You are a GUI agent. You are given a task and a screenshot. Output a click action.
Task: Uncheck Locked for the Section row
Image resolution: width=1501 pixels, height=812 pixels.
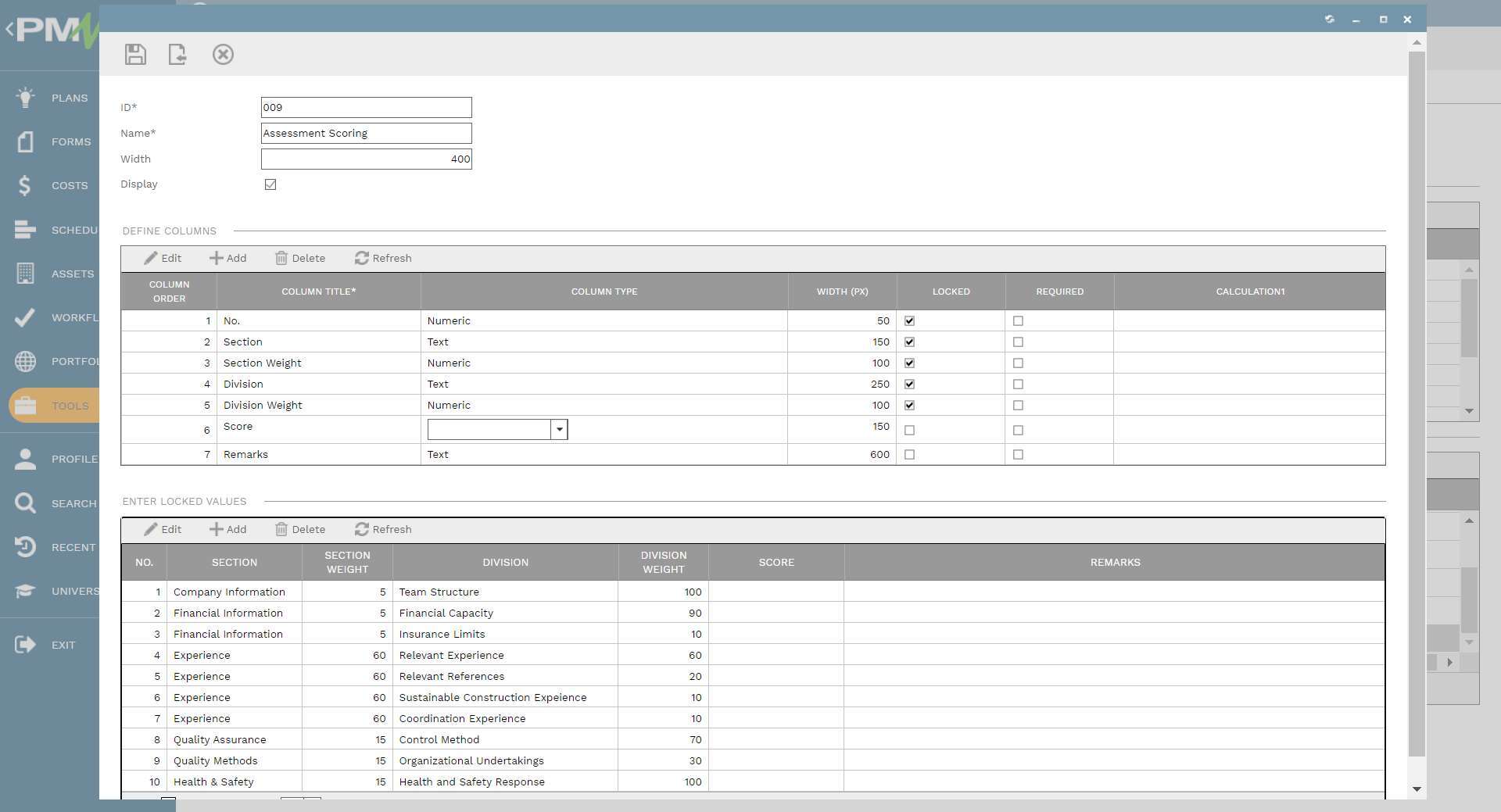(x=909, y=342)
